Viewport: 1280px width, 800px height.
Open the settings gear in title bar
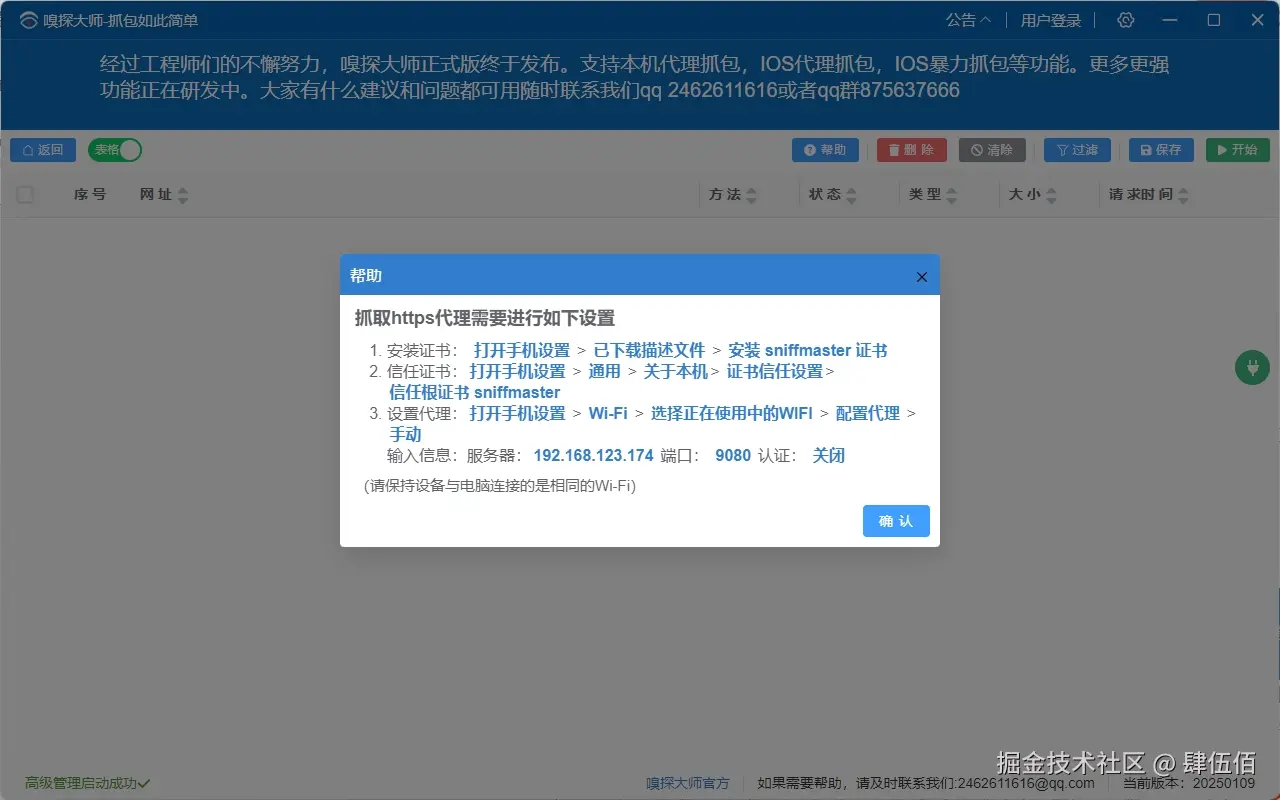1126,20
